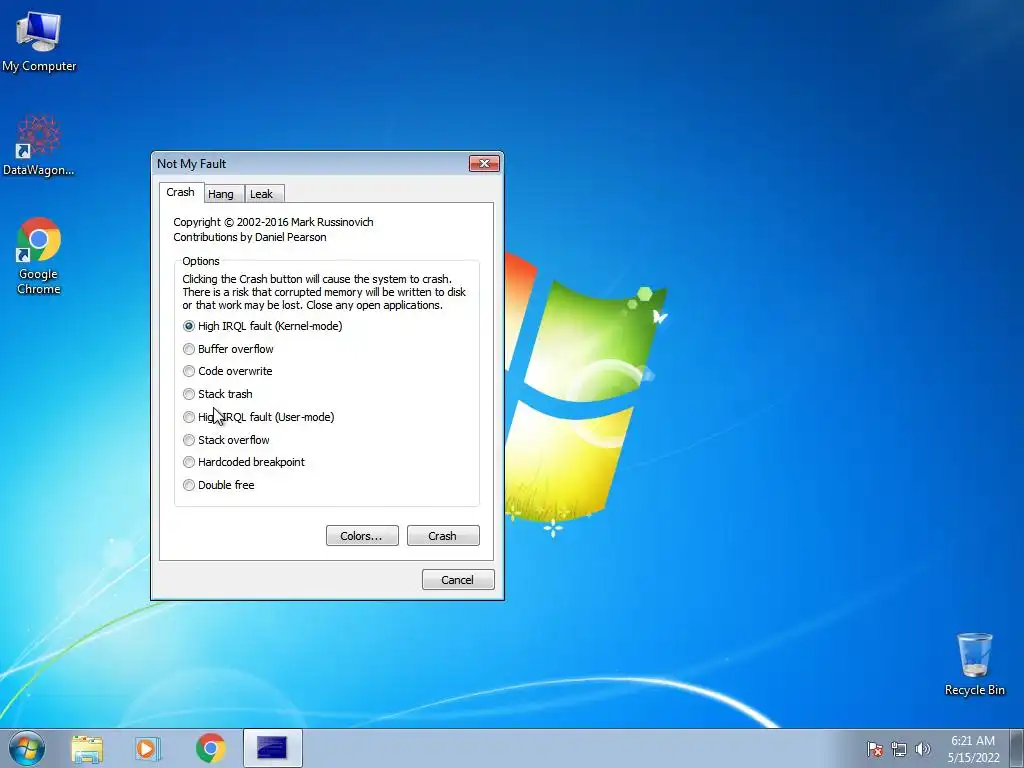Select the Buffer overflow option
Image resolution: width=1024 pixels, height=768 pixels.
coord(228,349)
